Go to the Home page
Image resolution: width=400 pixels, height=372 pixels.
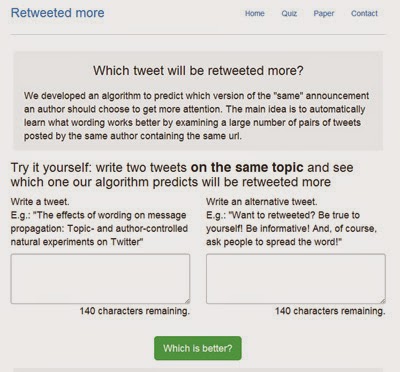tap(255, 13)
